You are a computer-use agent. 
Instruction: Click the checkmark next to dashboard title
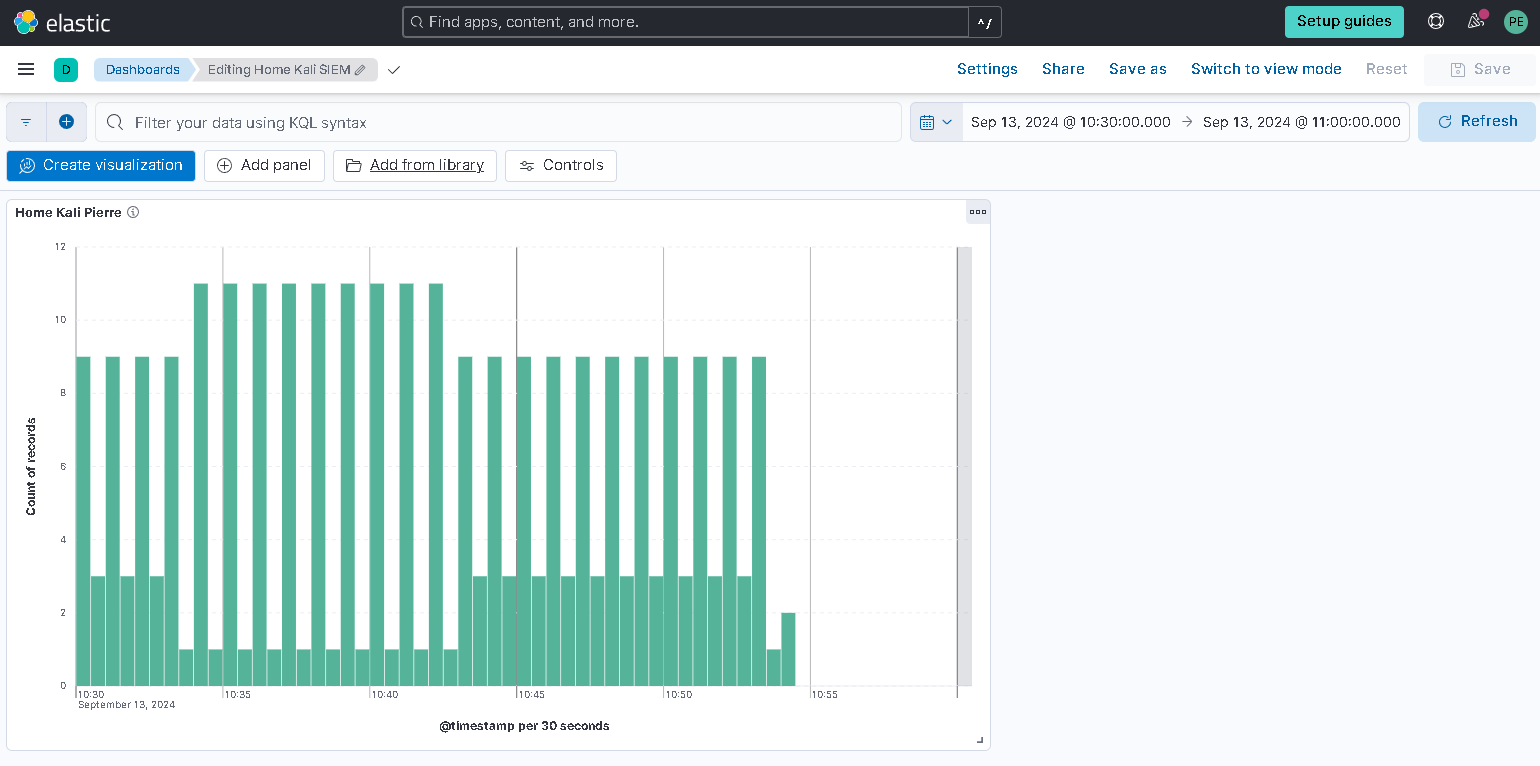(x=394, y=70)
